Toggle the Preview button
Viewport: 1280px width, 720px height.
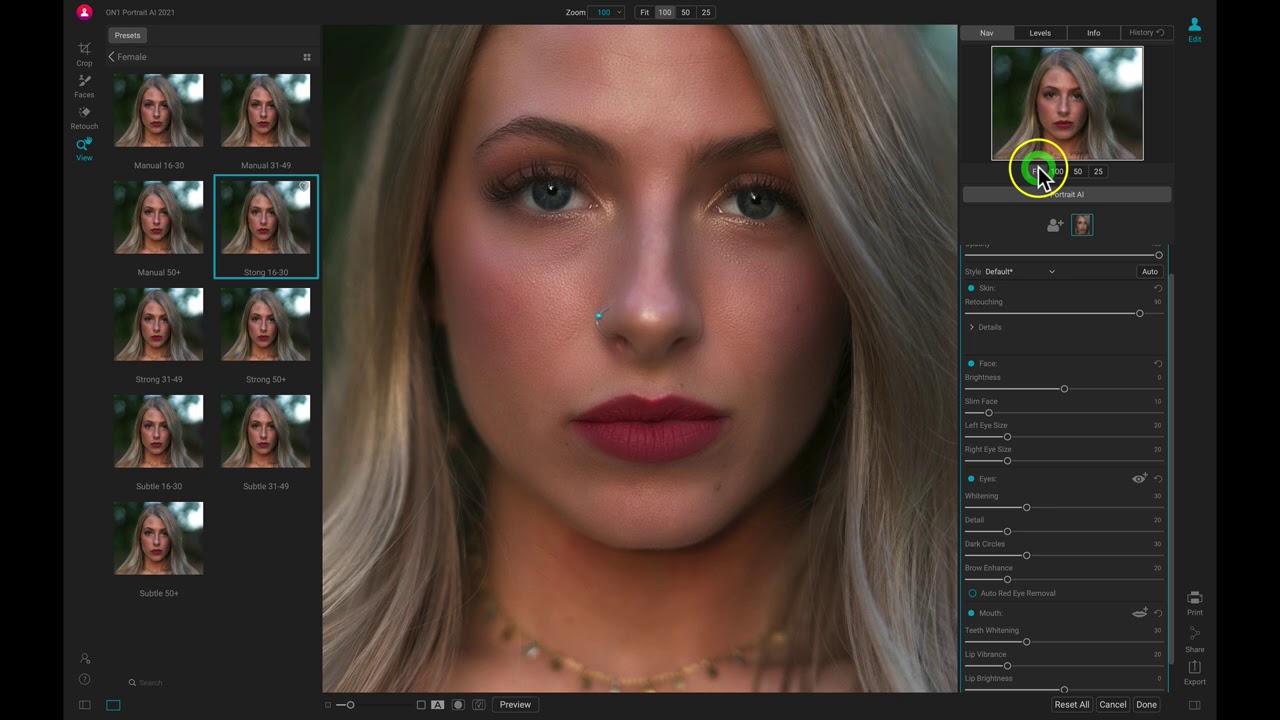point(515,705)
